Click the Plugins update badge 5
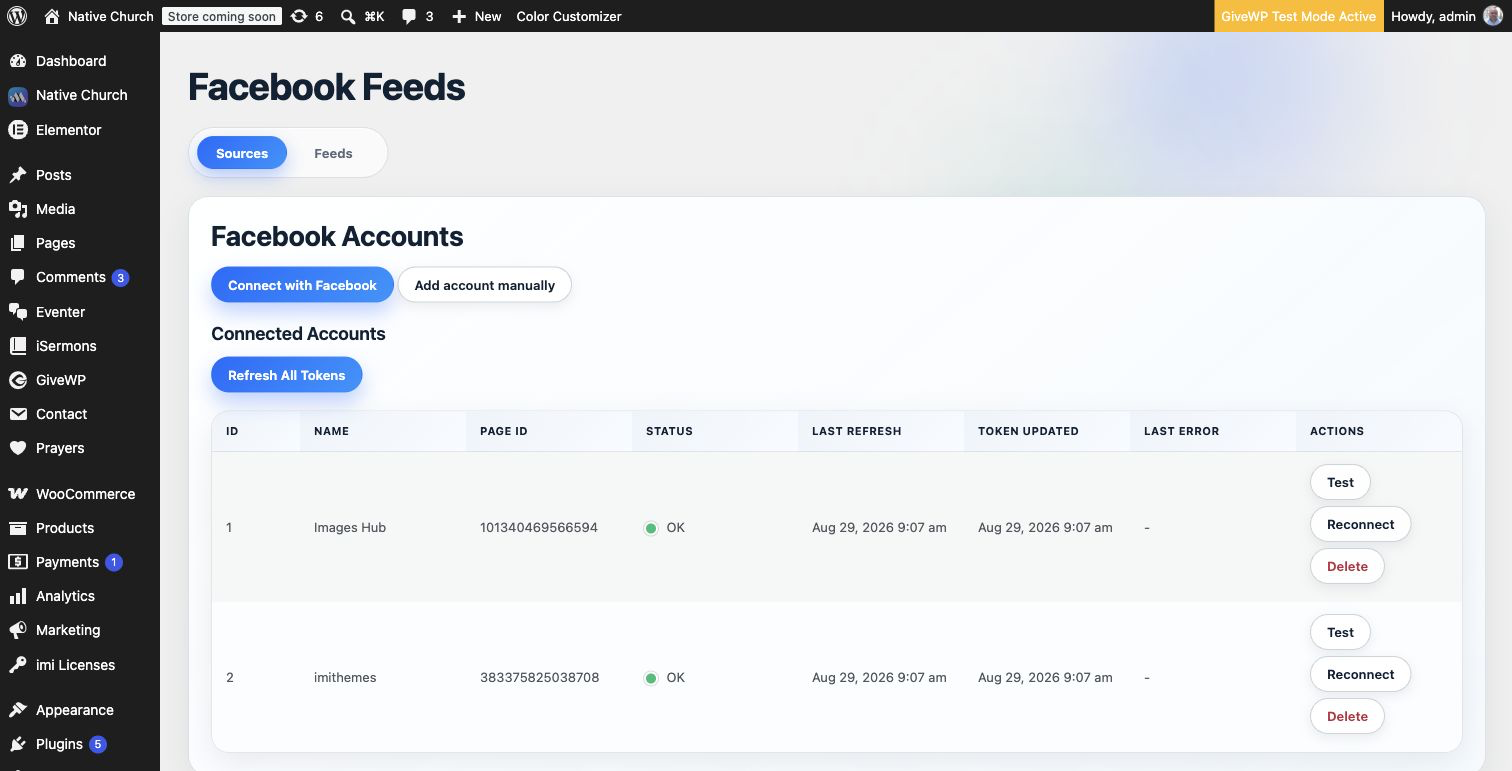The width and height of the screenshot is (1512, 771). point(98,744)
